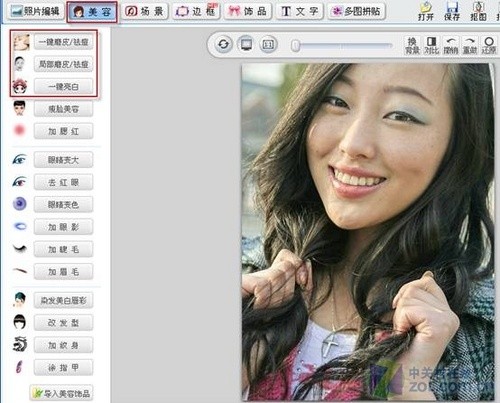
Task: Click the fit-to-screen monitor icon
Action: (246, 44)
